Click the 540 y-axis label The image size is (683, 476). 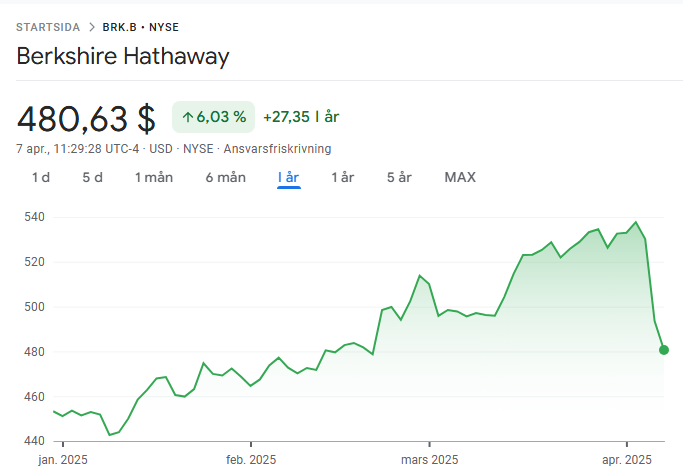coord(34,217)
